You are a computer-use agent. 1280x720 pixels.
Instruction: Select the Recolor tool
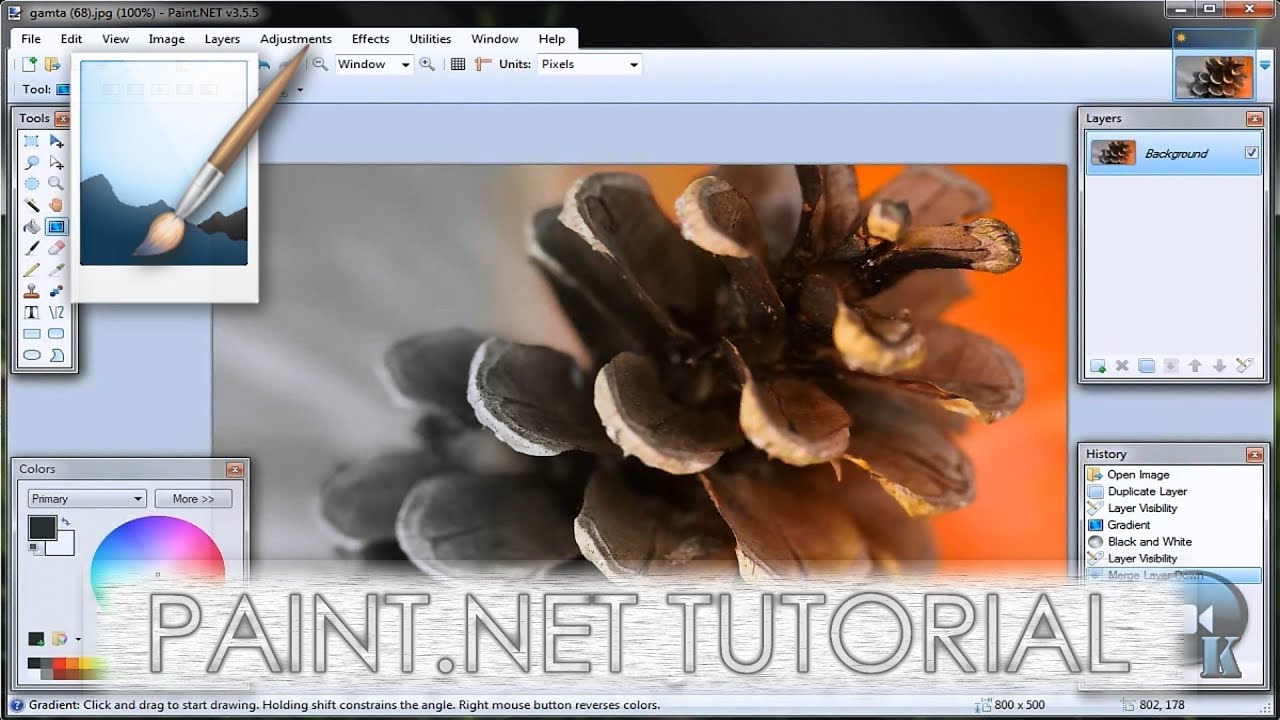click(56, 291)
